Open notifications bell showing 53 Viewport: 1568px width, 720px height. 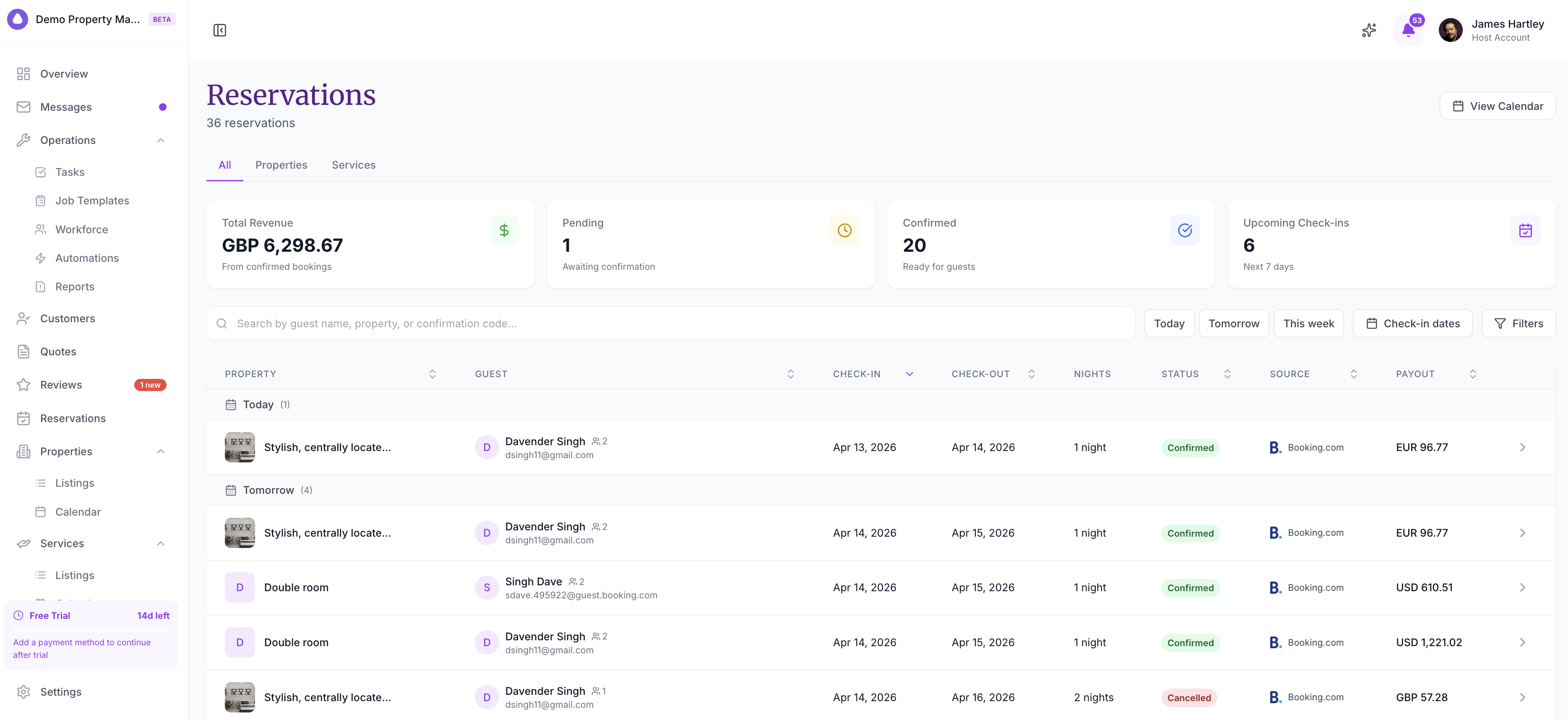[1408, 31]
